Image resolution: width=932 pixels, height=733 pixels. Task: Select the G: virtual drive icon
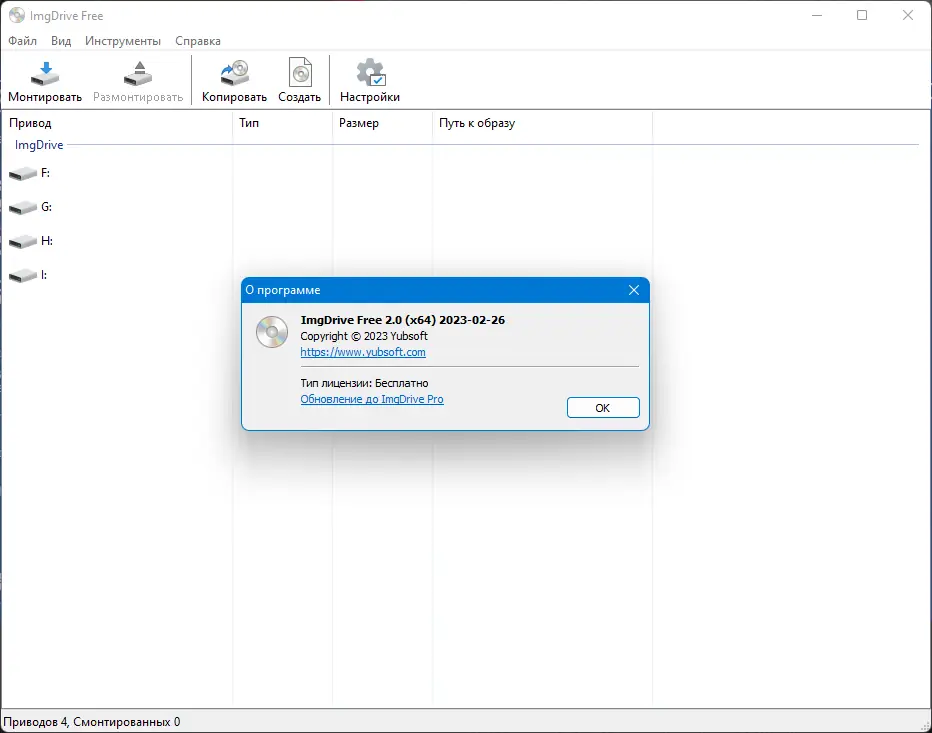point(23,207)
